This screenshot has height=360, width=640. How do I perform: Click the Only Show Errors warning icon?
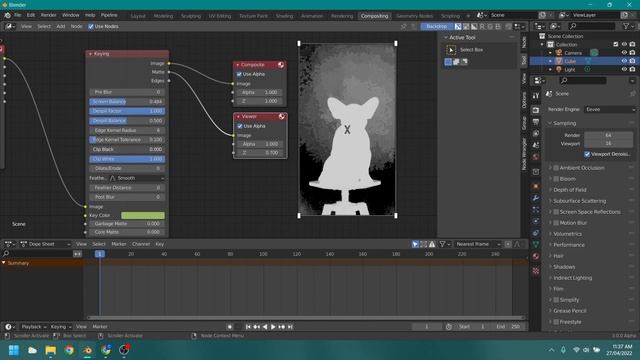click(x=432, y=244)
